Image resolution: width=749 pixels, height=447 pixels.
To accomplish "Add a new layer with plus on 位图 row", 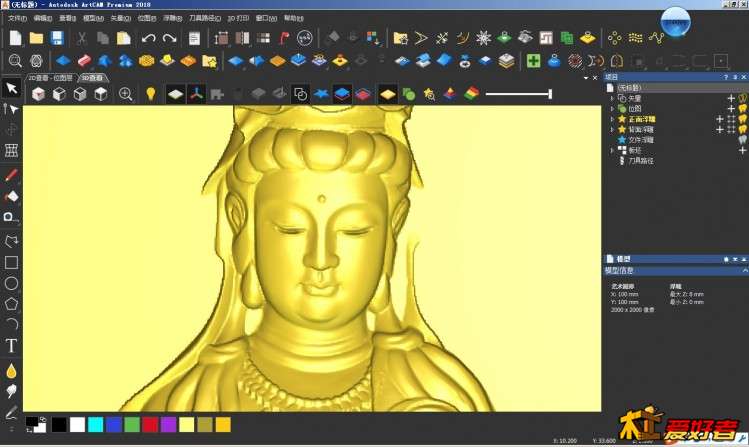I will coord(731,108).
